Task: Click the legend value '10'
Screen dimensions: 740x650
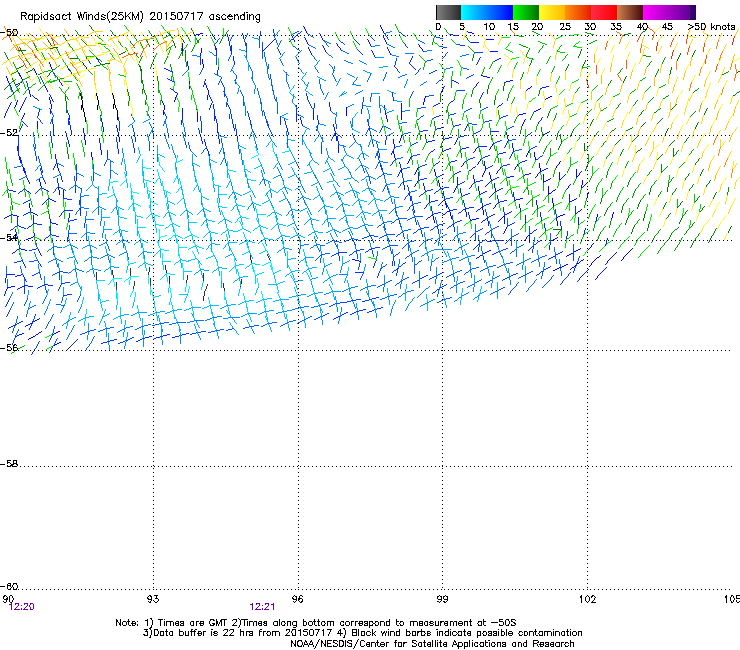Action: [489, 27]
